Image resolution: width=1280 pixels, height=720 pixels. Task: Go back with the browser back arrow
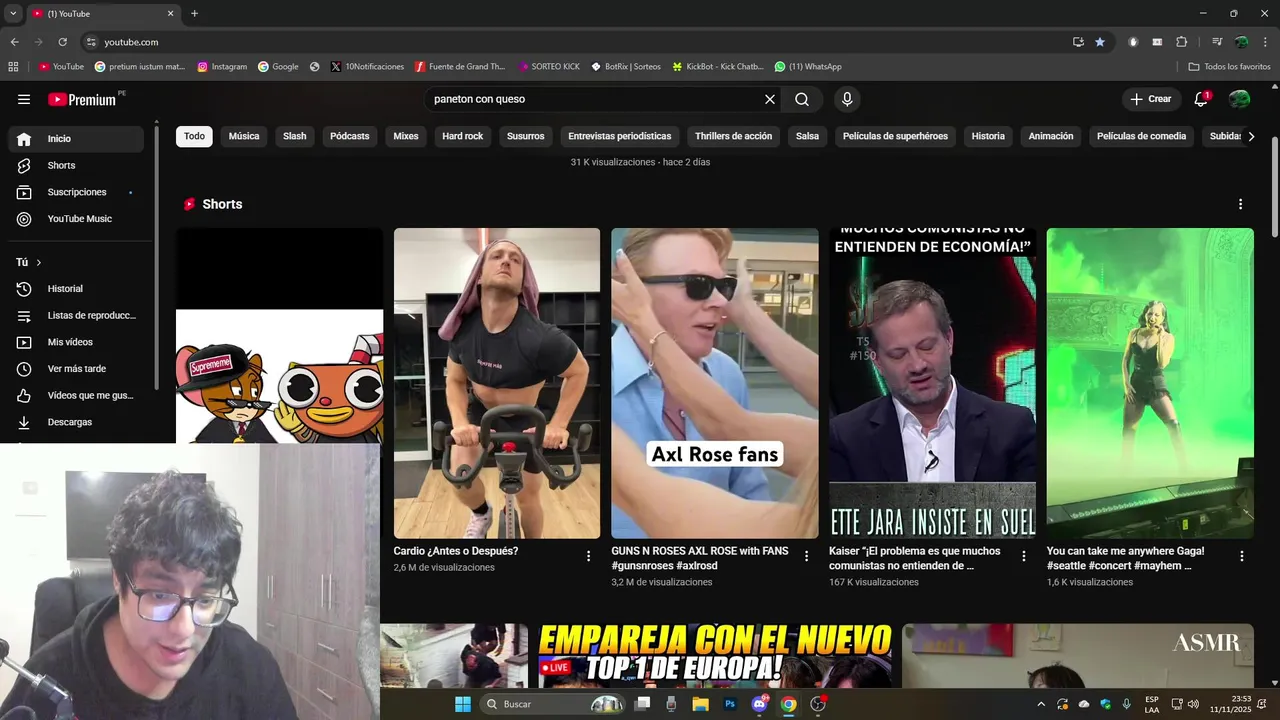pyautogui.click(x=14, y=42)
